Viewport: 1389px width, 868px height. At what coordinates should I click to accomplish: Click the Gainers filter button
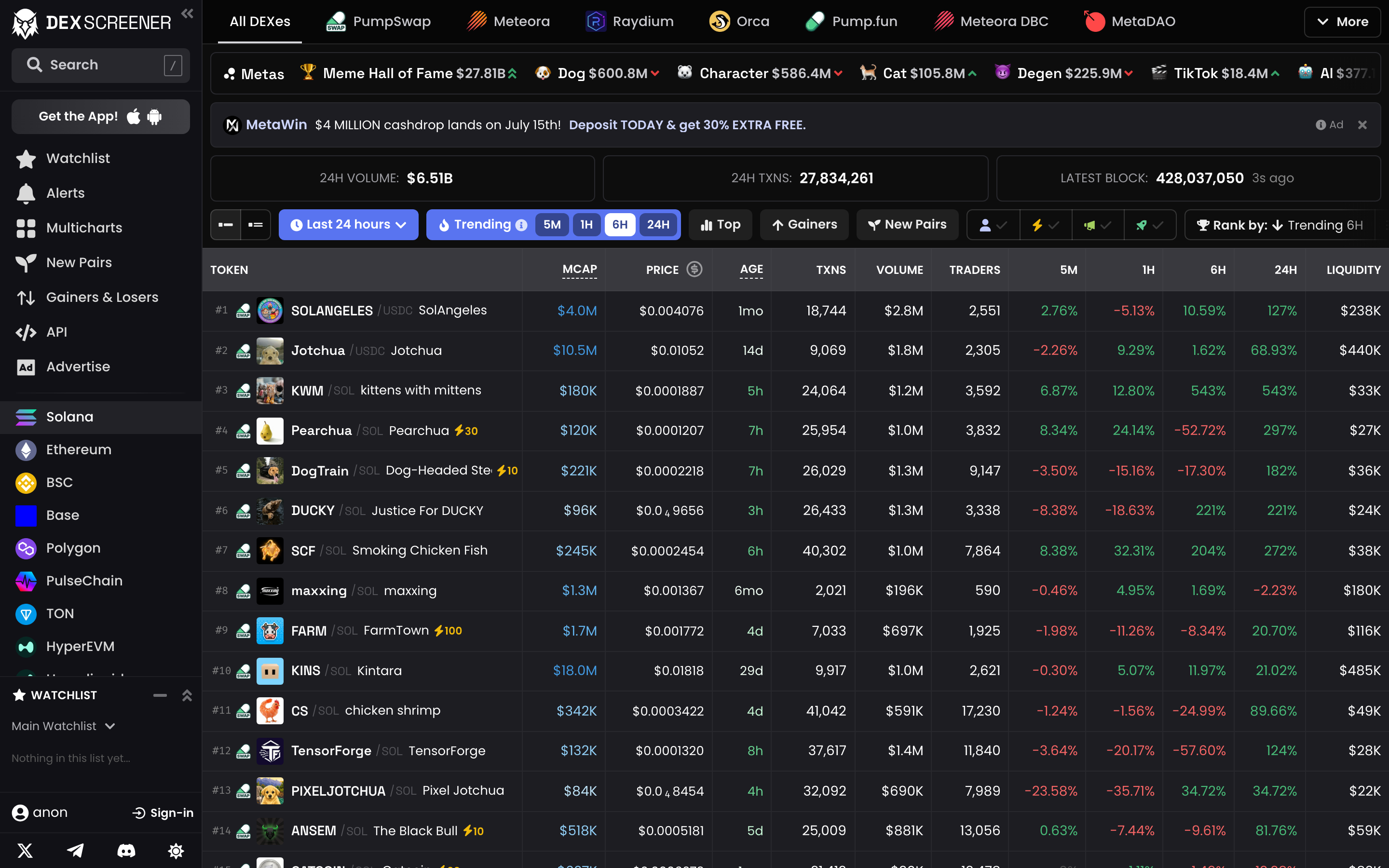click(804, 225)
